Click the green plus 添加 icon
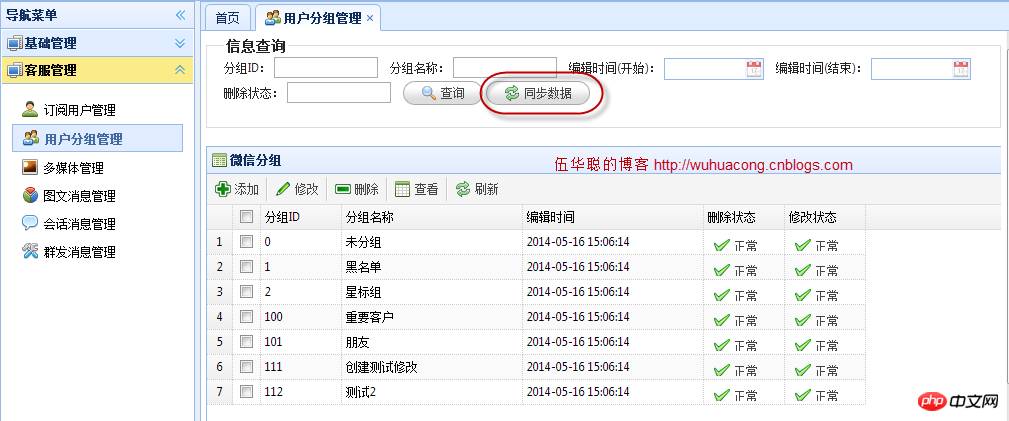Viewport: 1009px width, 421px height. click(223, 189)
